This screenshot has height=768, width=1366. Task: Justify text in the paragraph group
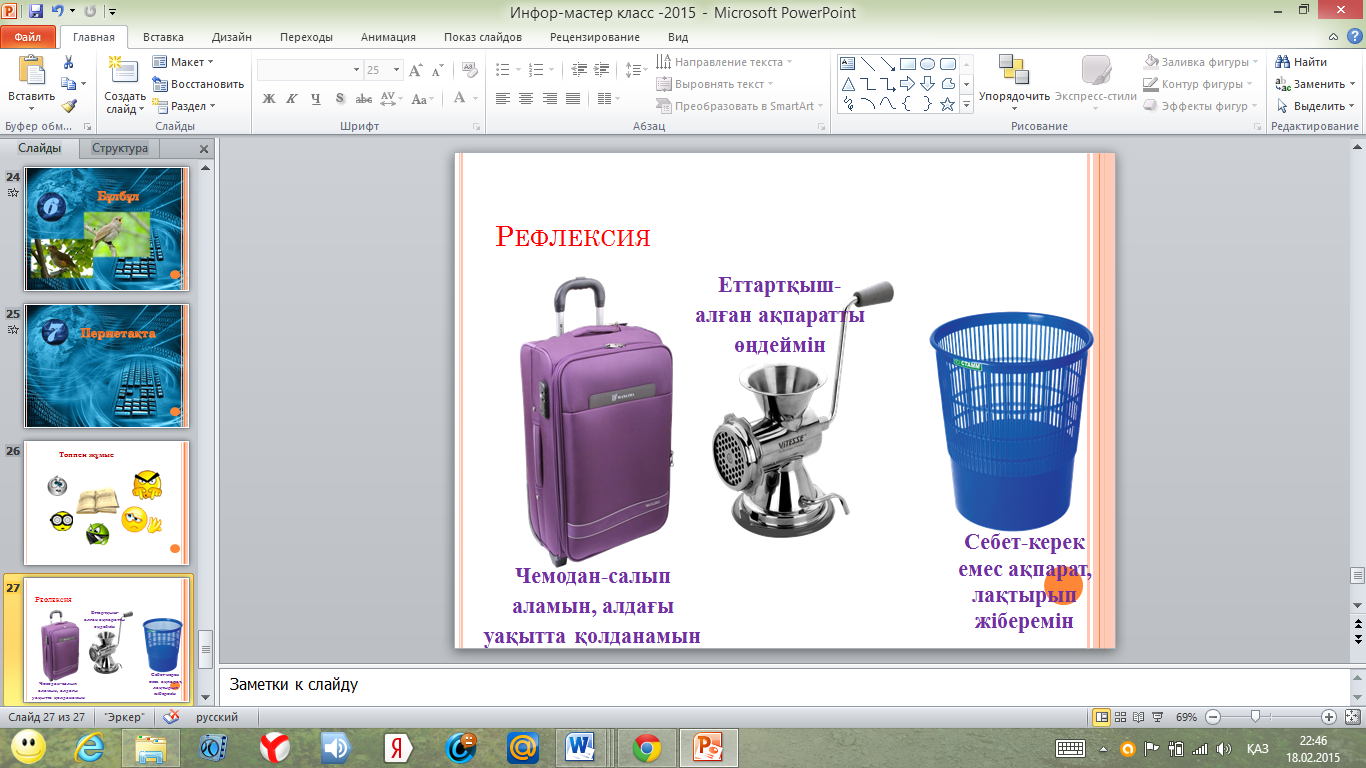572,99
